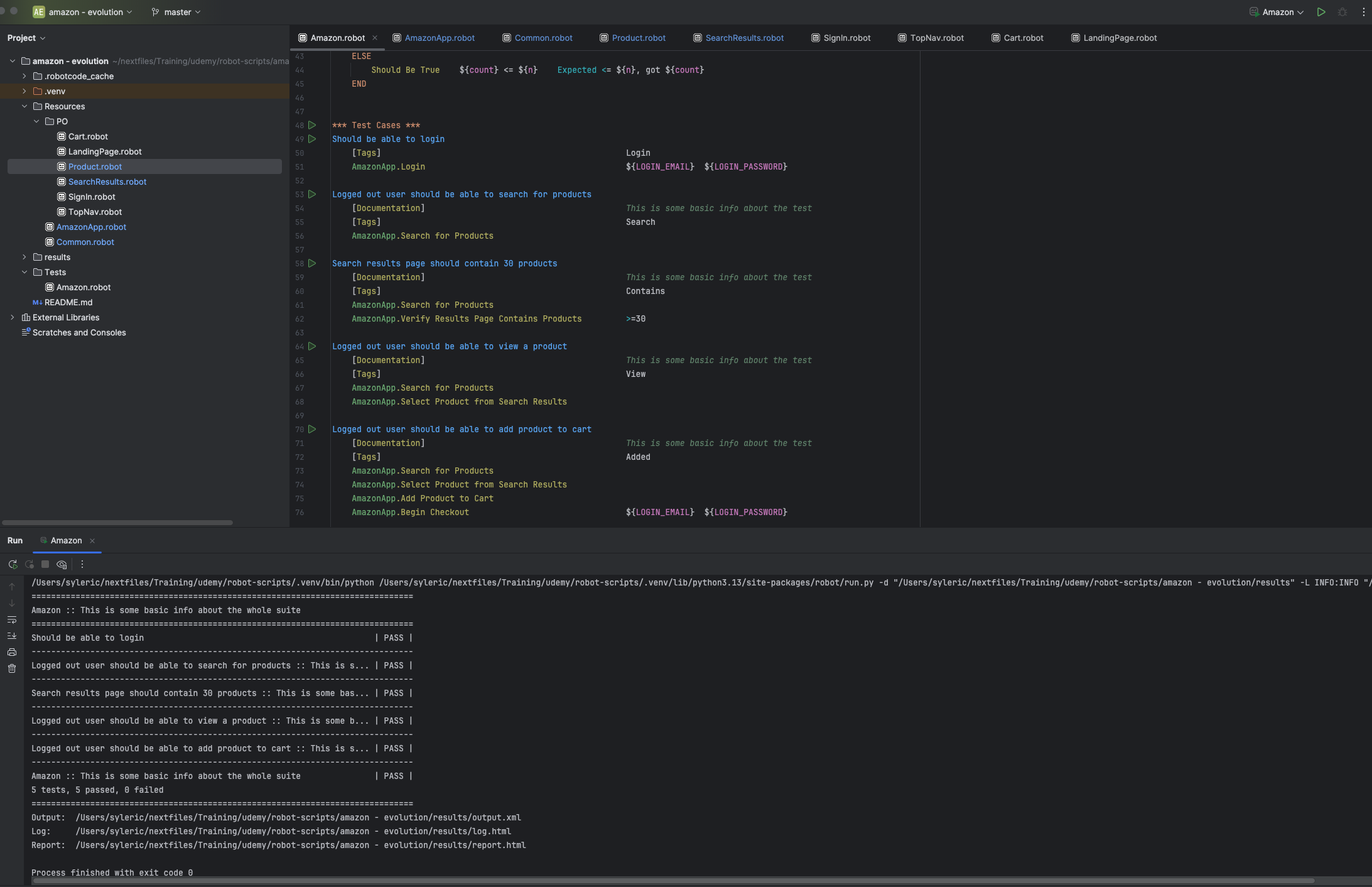Collapse the Resources folder in Project tree

click(24, 106)
